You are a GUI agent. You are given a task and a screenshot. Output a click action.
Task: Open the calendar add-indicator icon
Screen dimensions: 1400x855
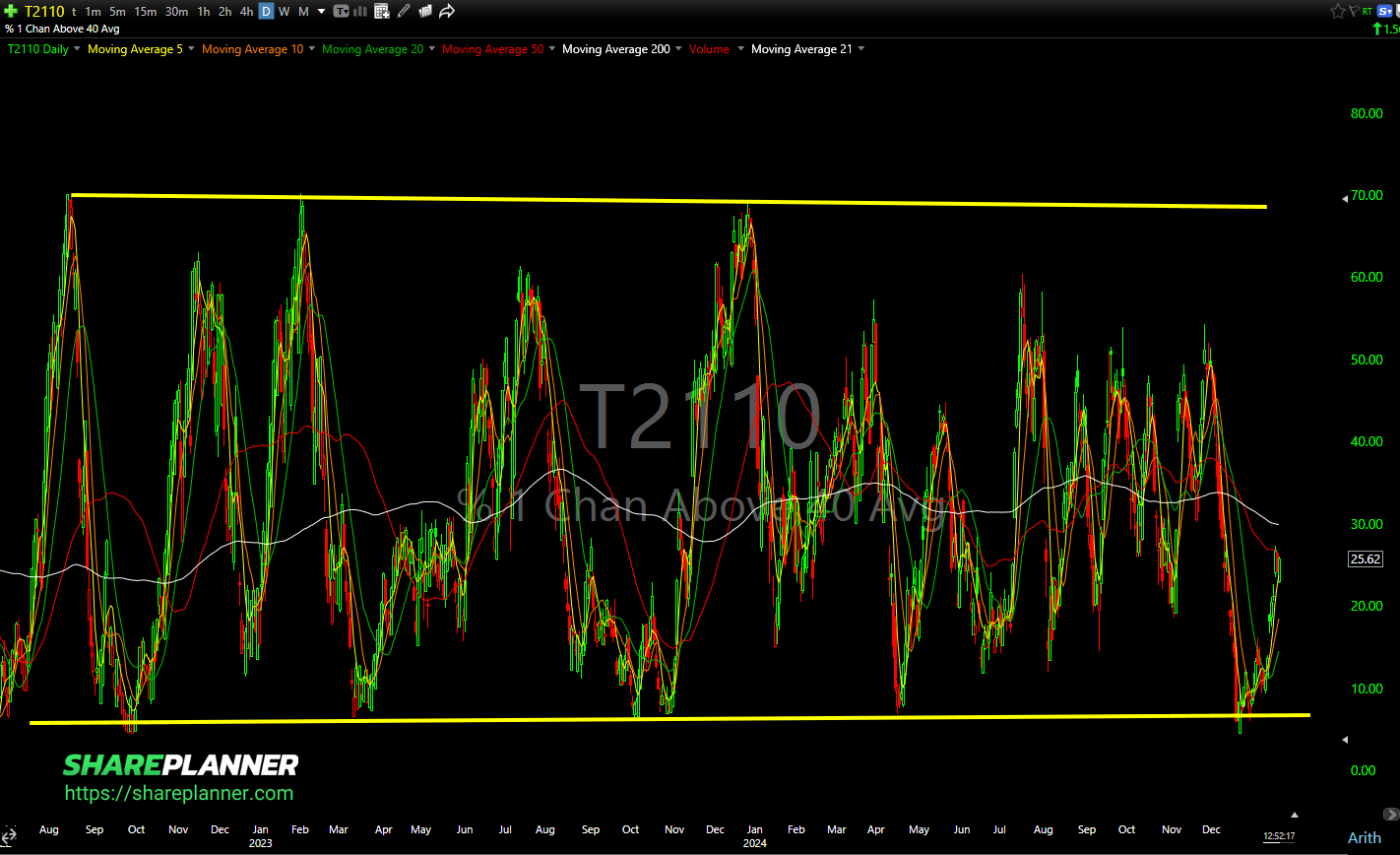click(381, 12)
